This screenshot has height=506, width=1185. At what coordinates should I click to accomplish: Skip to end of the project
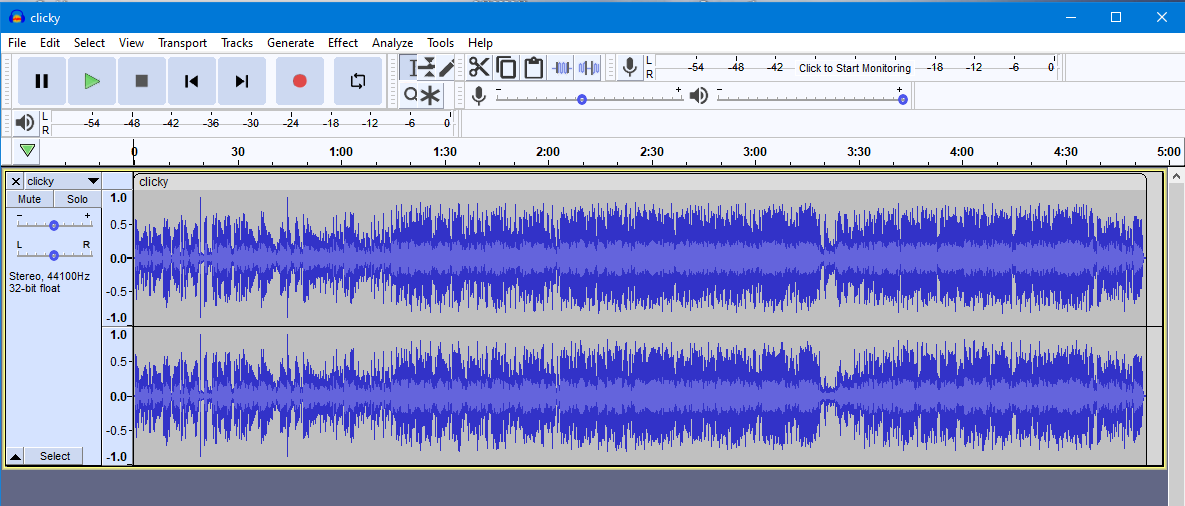click(242, 81)
